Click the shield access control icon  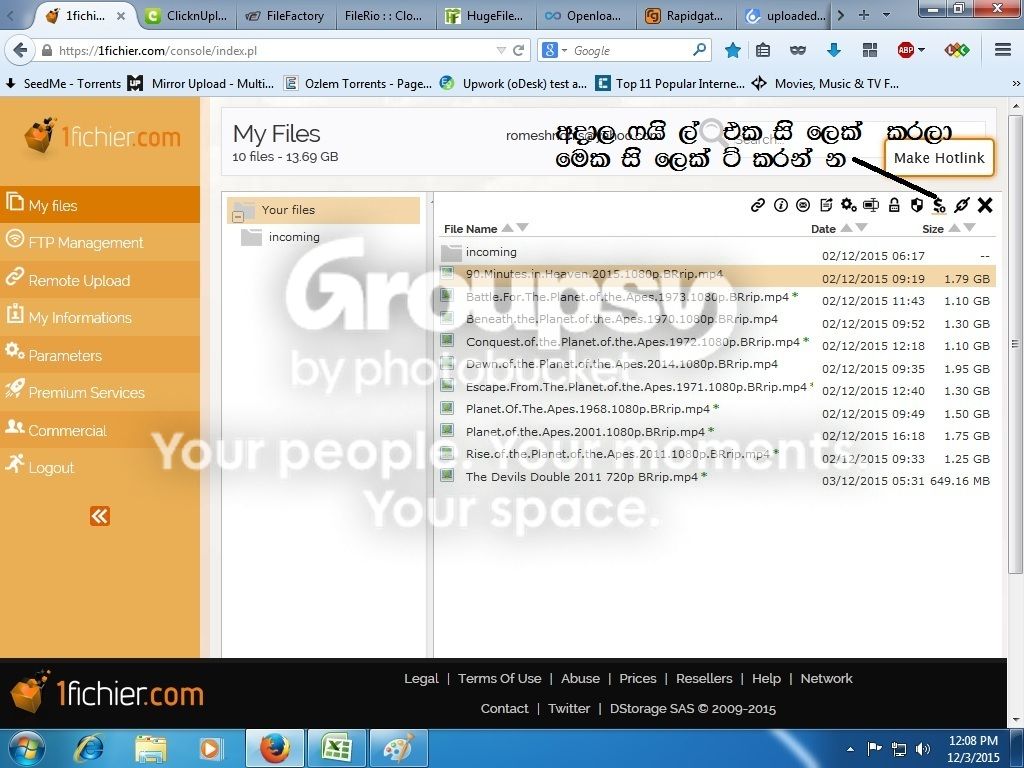pyautogui.click(x=917, y=205)
